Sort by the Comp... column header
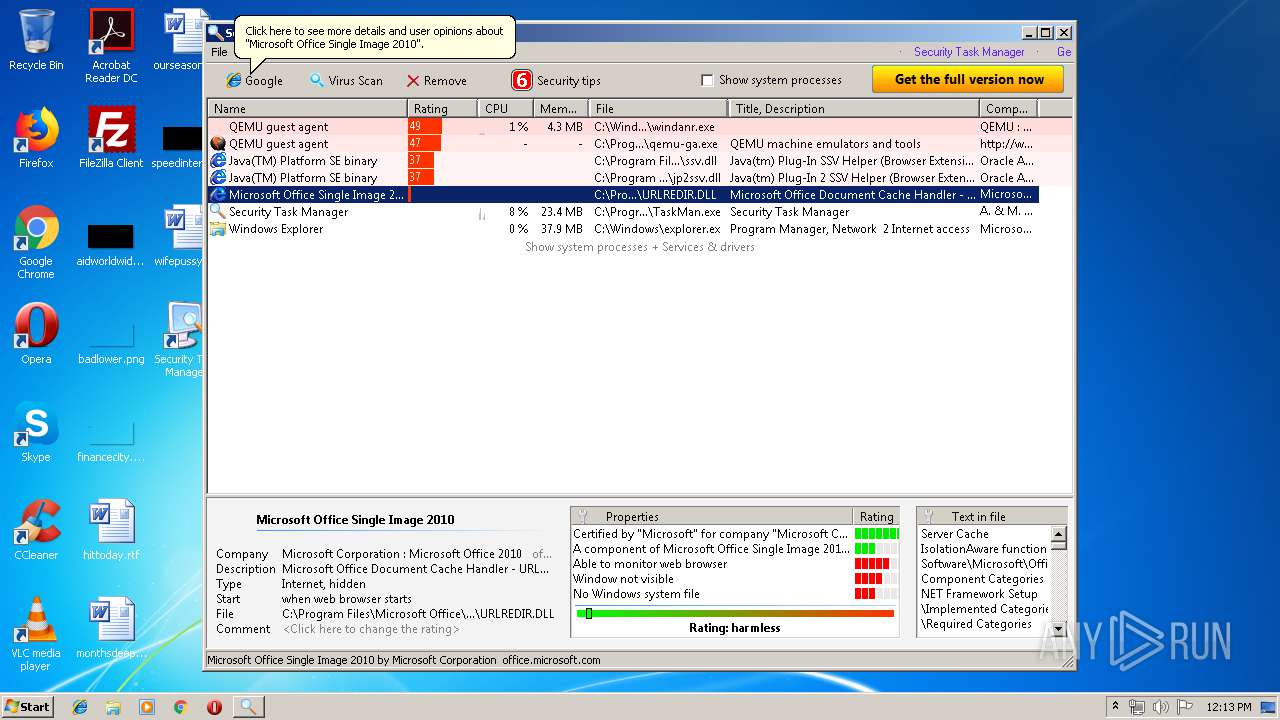 pyautogui.click(x=1008, y=108)
